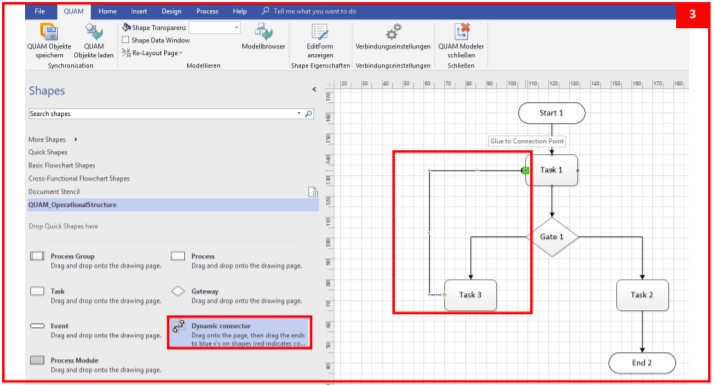
Task: Select the Dynamic connector shape
Action: (240, 333)
